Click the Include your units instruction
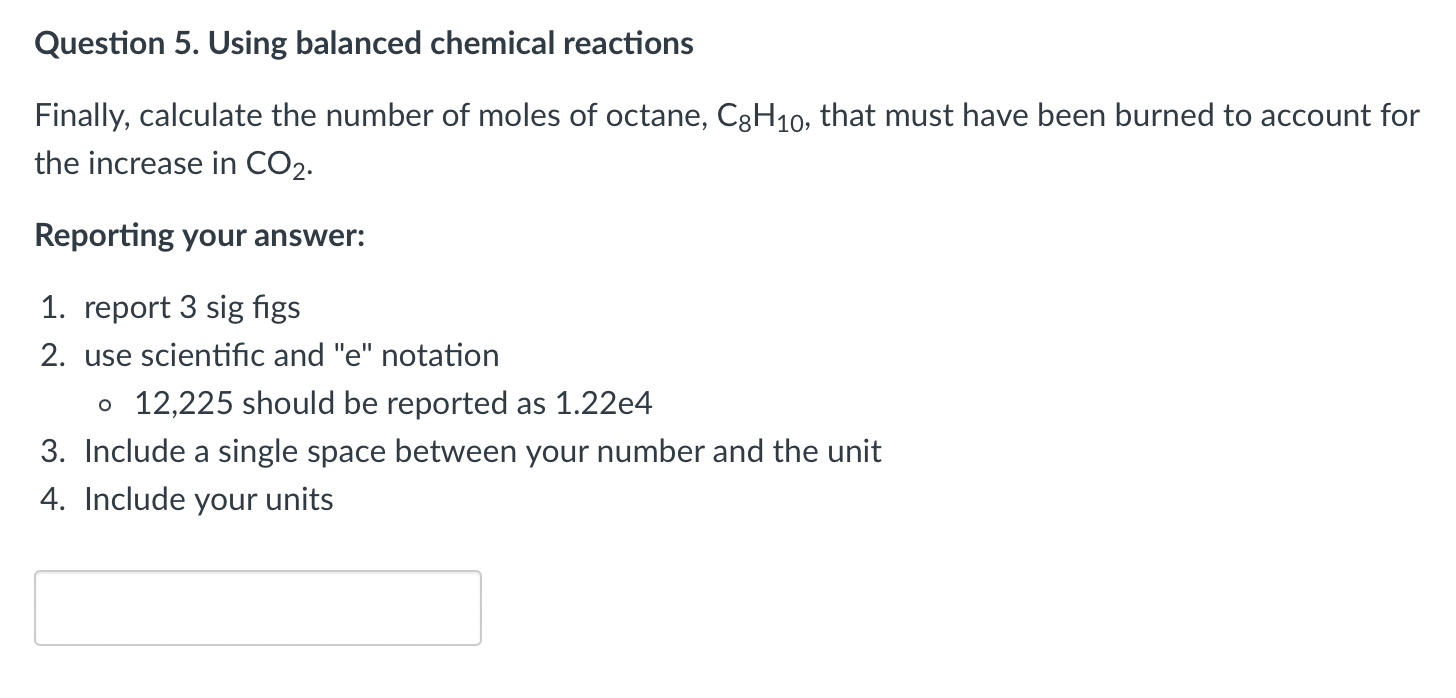This screenshot has width=1456, height=698. 208,499
